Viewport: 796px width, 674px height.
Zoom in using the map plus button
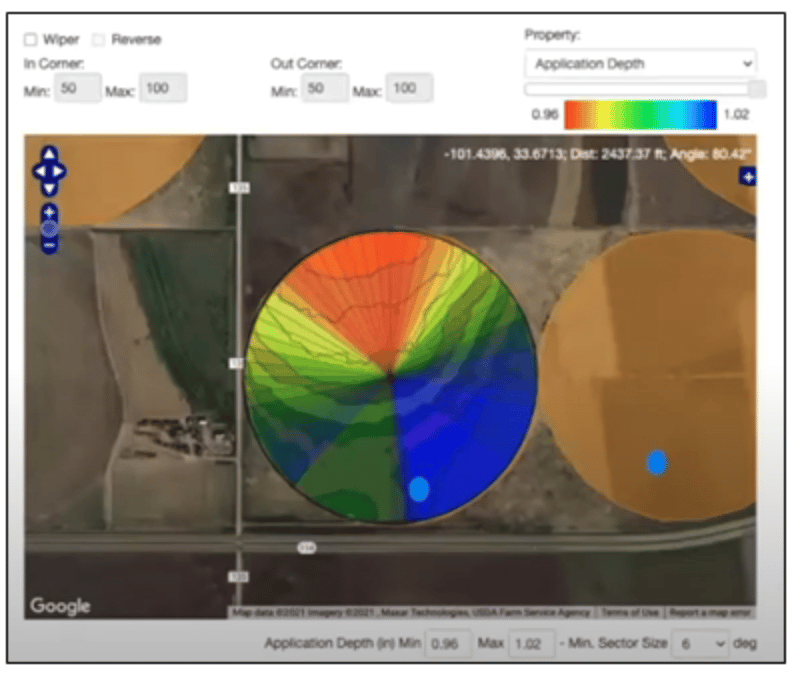coord(49,212)
